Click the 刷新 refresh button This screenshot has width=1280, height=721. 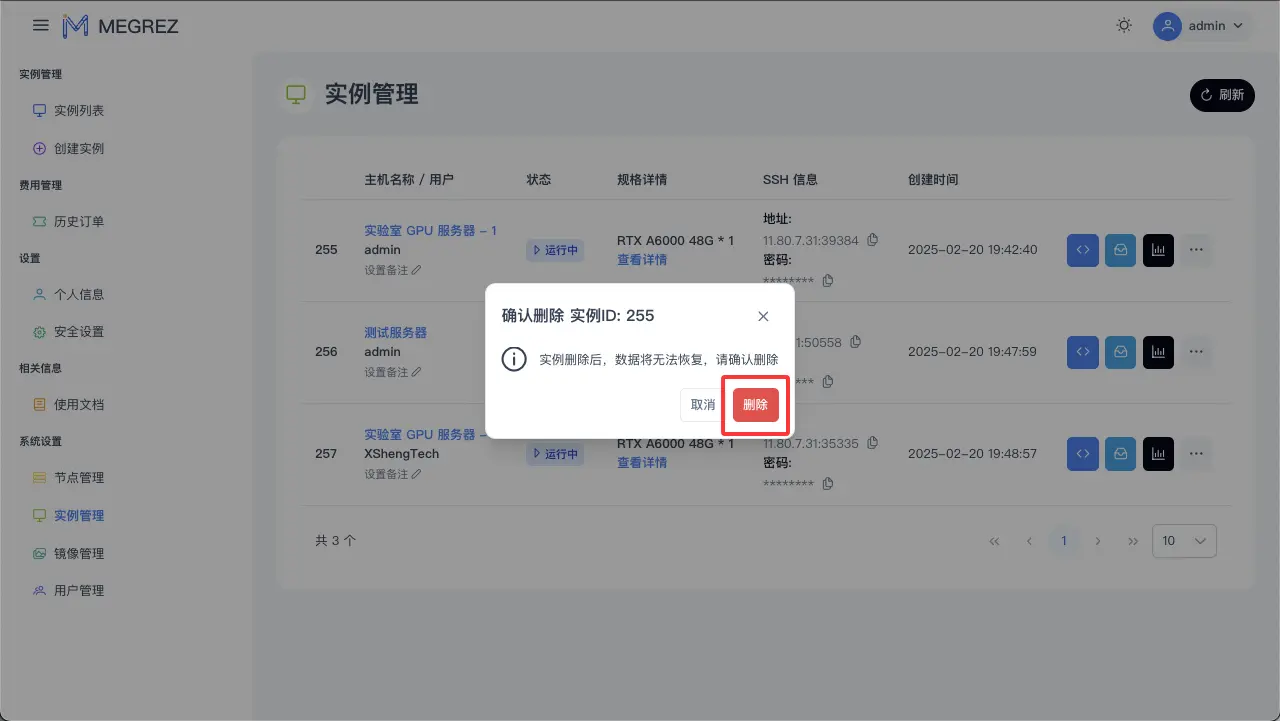point(1222,95)
